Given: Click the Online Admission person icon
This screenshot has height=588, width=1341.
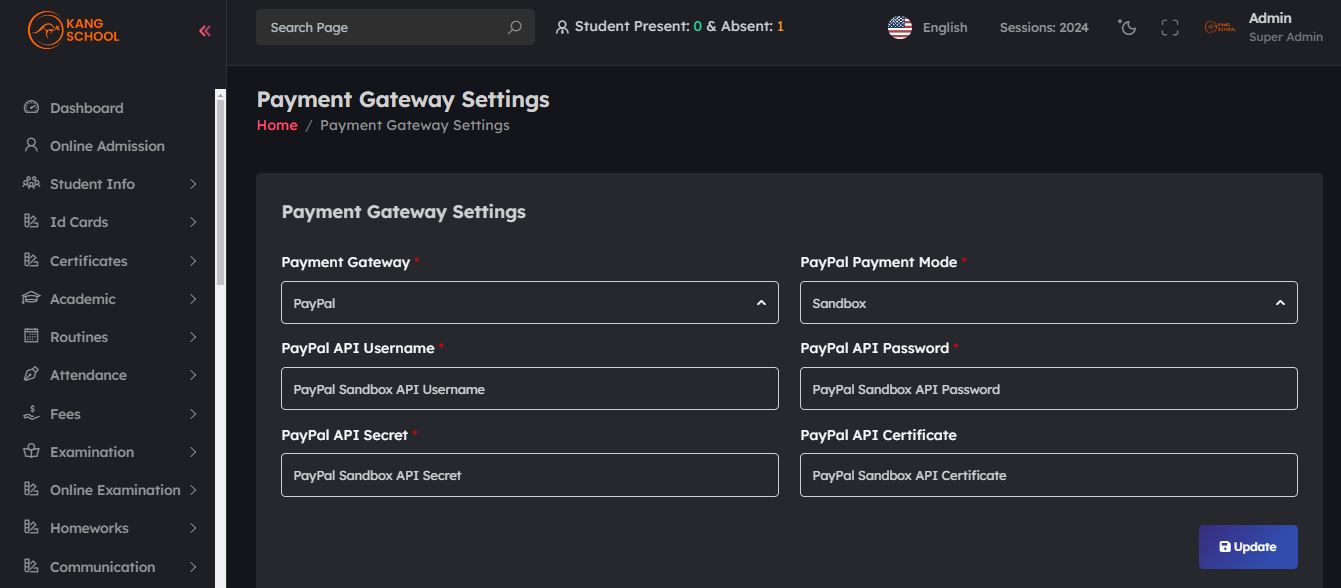Looking at the screenshot, I should (31, 145).
